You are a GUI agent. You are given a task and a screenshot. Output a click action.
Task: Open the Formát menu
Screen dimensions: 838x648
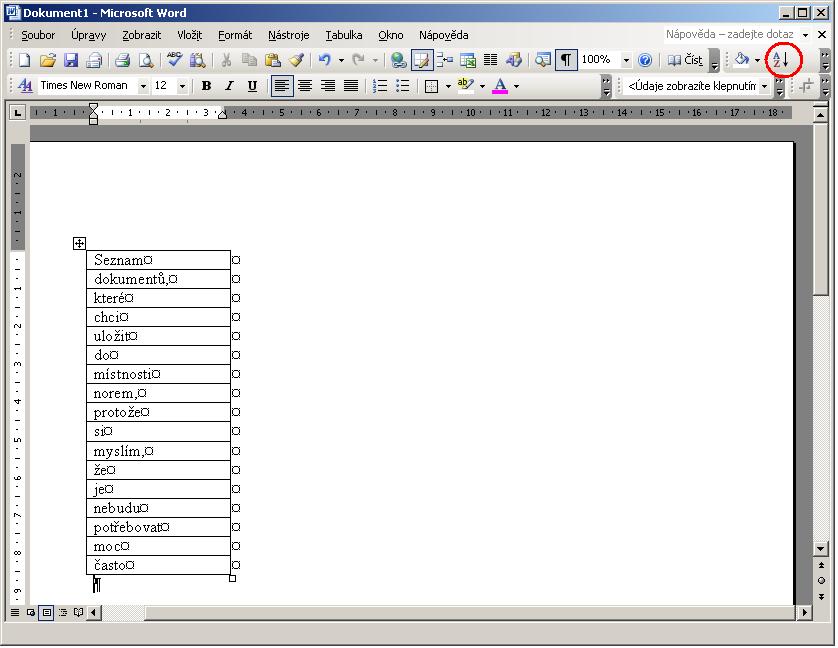coord(235,35)
